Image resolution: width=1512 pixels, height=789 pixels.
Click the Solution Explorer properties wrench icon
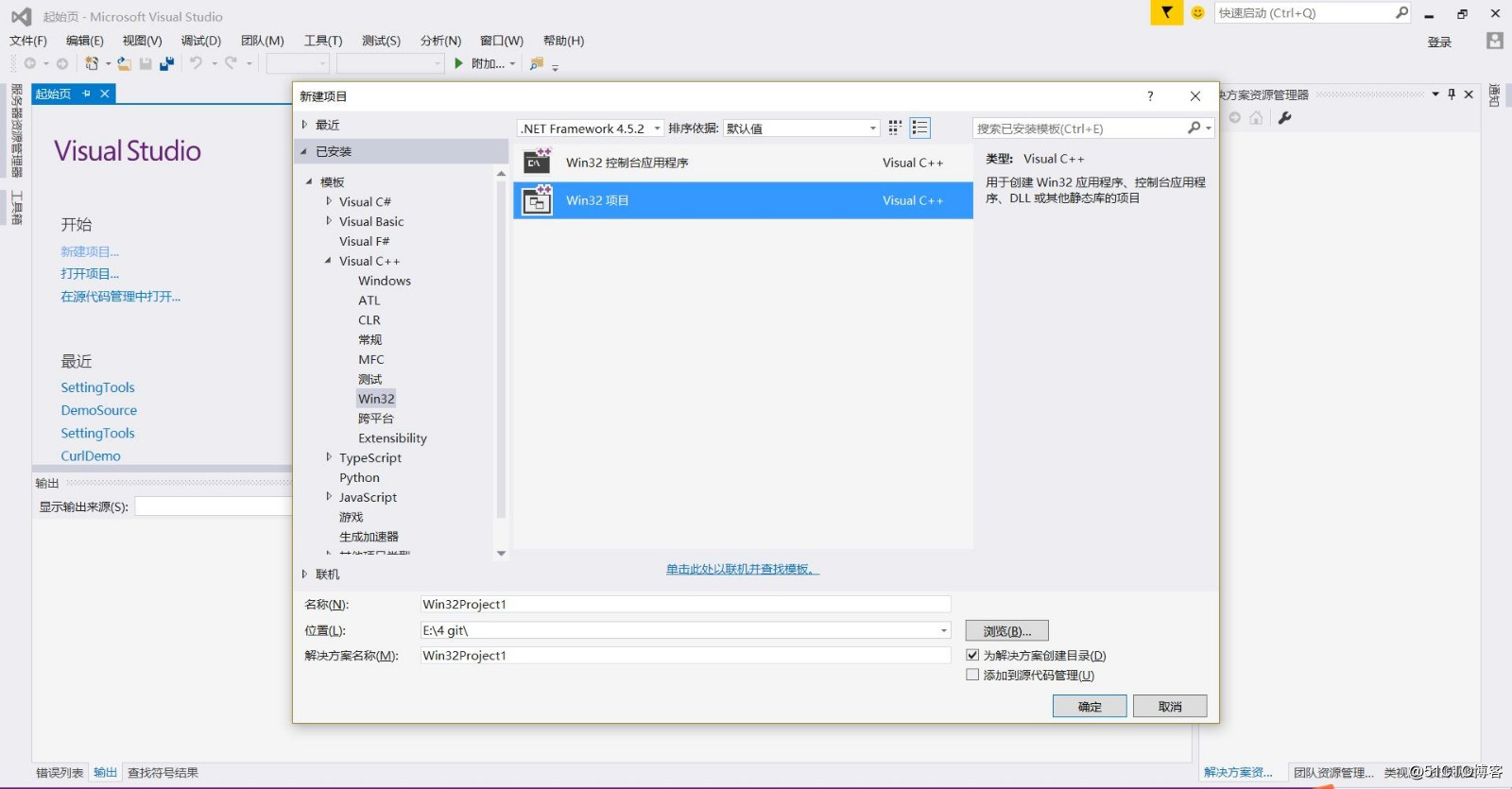[1284, 118]
